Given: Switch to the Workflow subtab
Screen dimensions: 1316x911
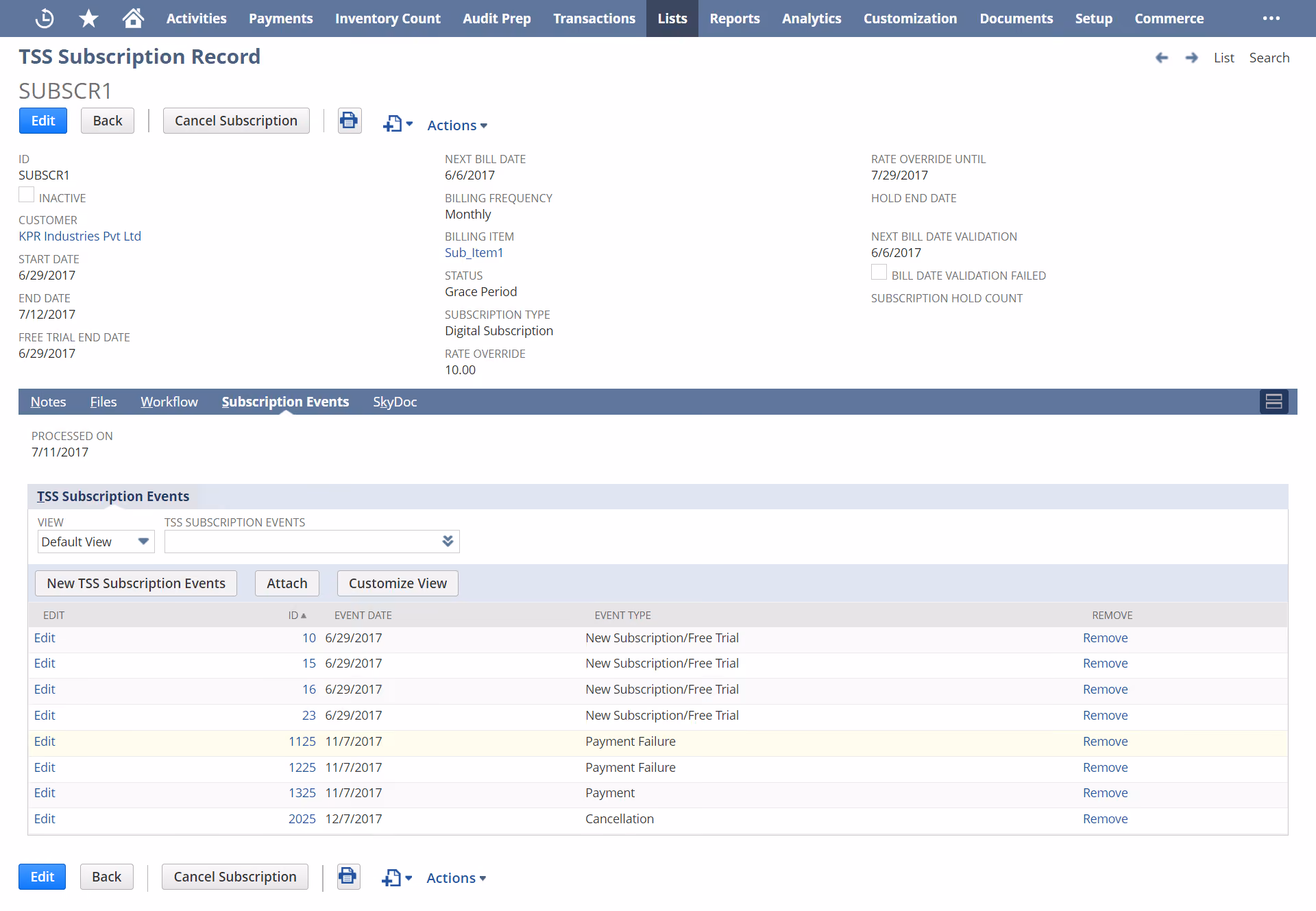Looking at the screenshot, I should [169, 402].
